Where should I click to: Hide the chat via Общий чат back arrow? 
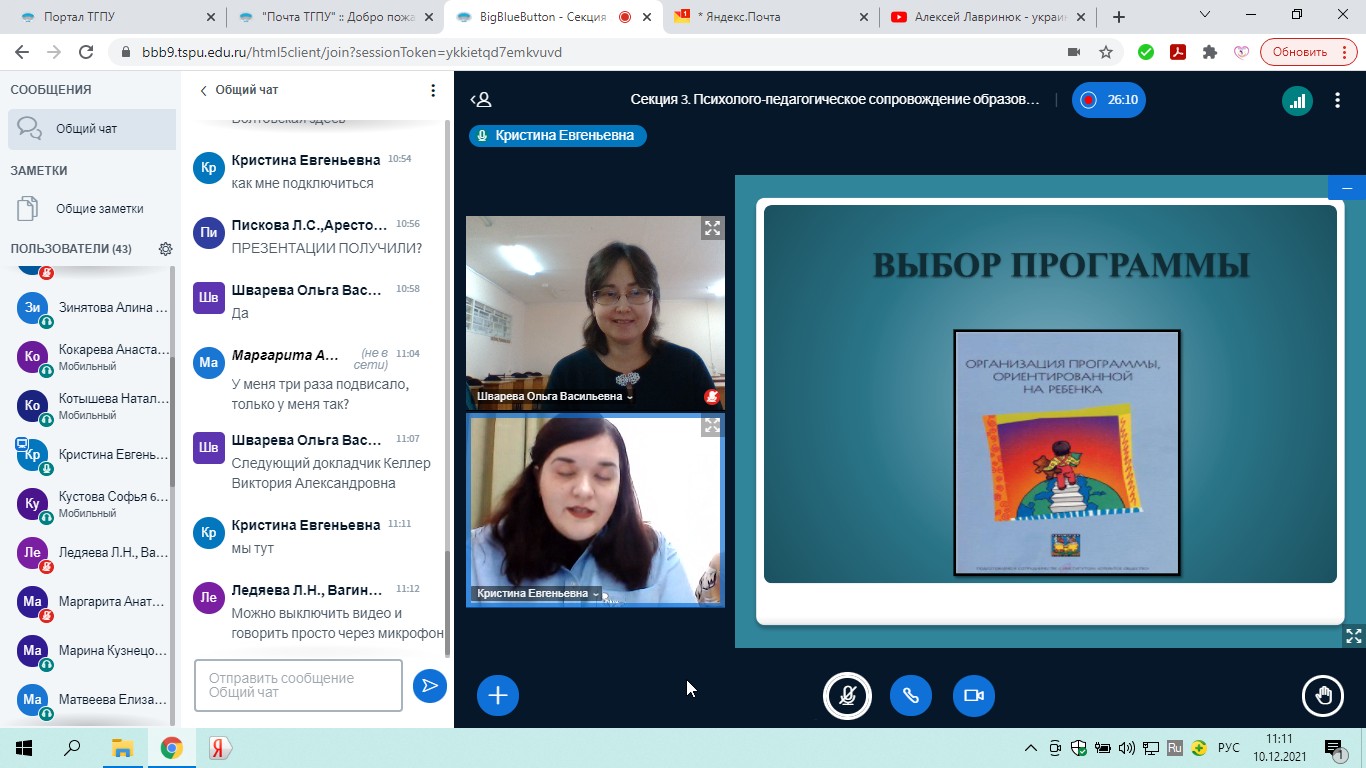coord(239,90)
